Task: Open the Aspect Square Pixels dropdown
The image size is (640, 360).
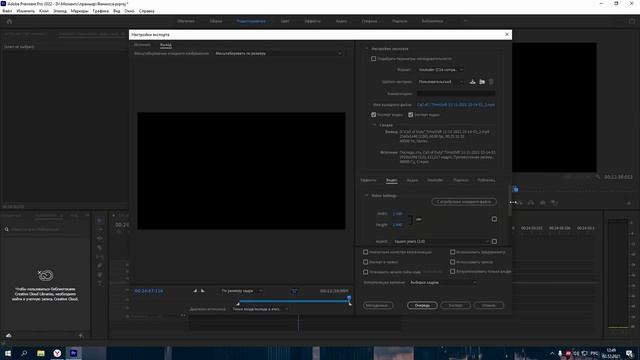Action: [440, 242]
